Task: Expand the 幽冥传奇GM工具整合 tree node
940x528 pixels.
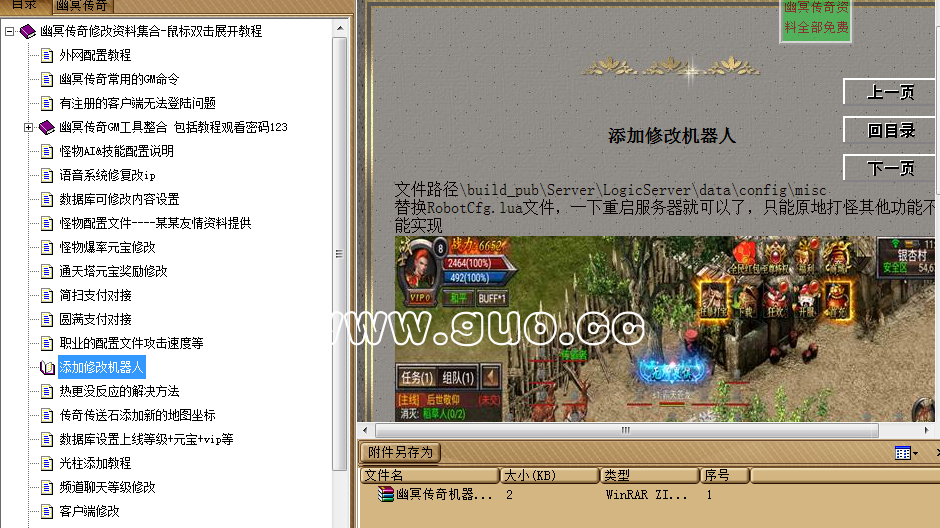Action: click(28, 127)
